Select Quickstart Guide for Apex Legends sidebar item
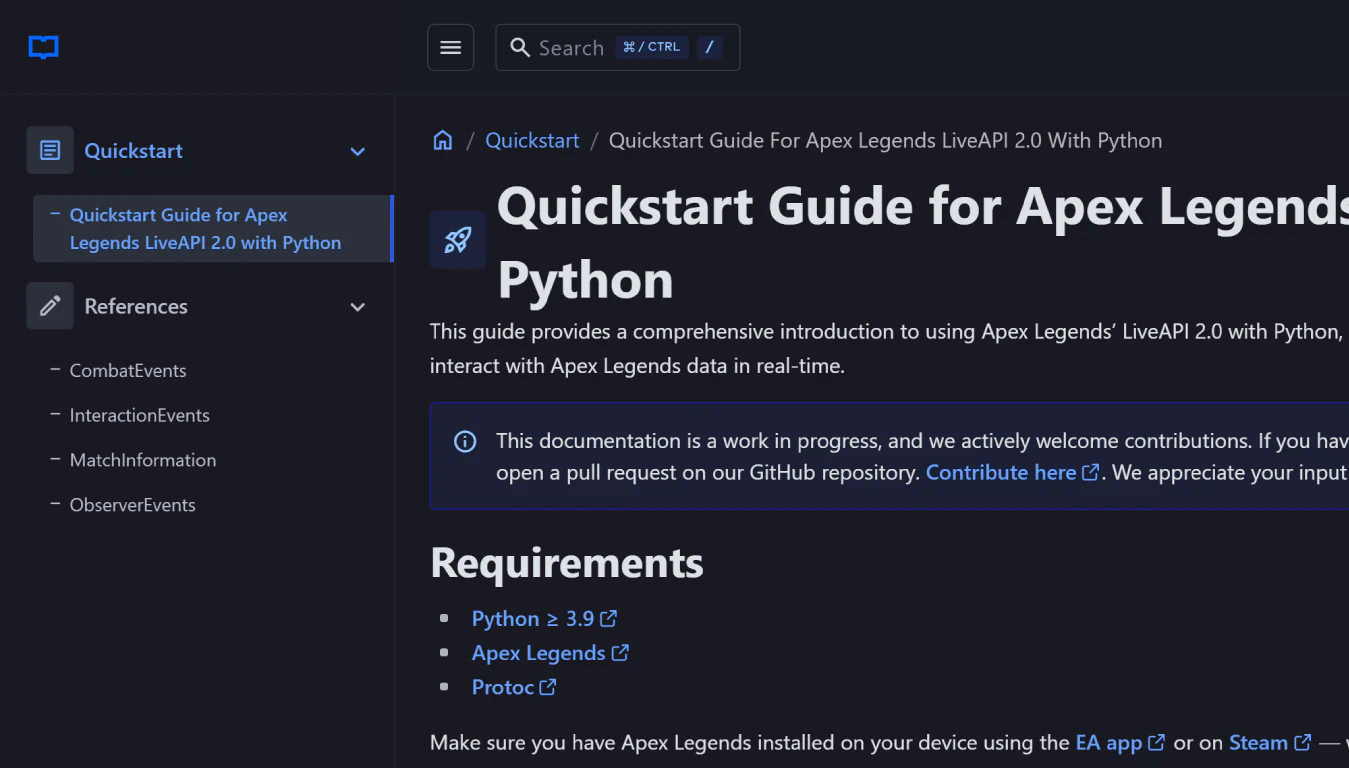 [212, 229]
